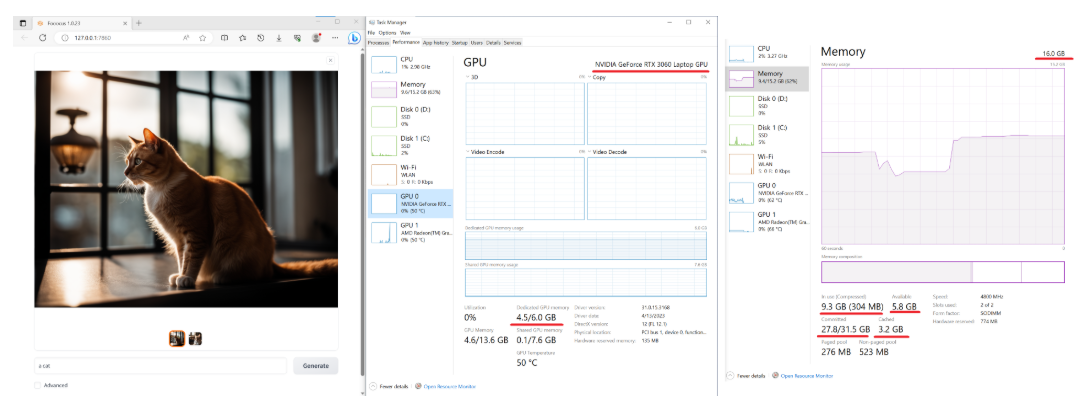Select the second generated cat thumbnail
This screenshot has height=412, width=1090.
coord(195,339)
